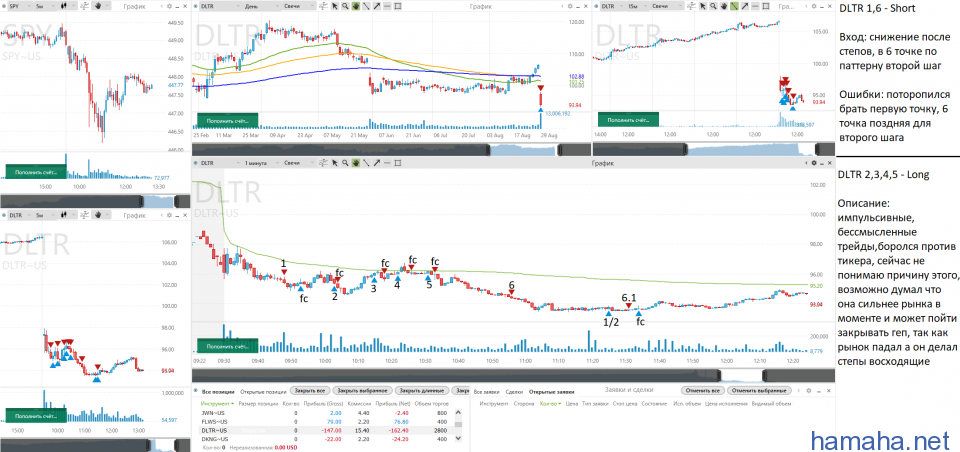Click up arrow of positions table scrollbar
Screen dimensions: 960x452
coord(459,412)
